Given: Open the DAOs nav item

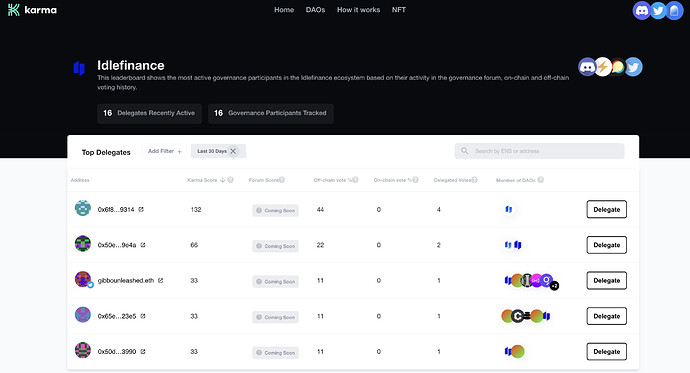Looking at the screenshot, I should pyautogui.click(x=316, y=10).
